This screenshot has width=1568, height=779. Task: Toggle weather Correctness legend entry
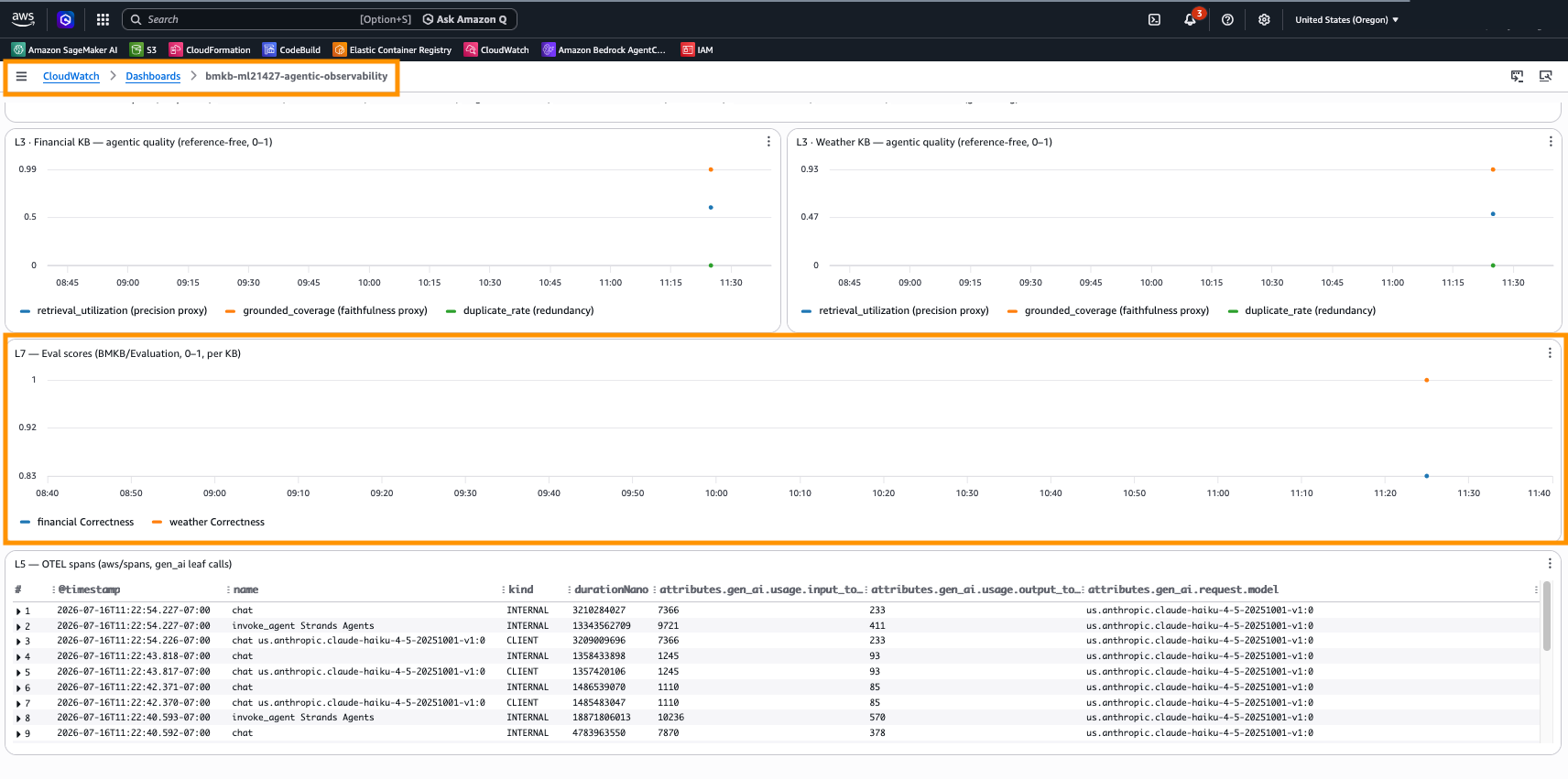point(209,522)
